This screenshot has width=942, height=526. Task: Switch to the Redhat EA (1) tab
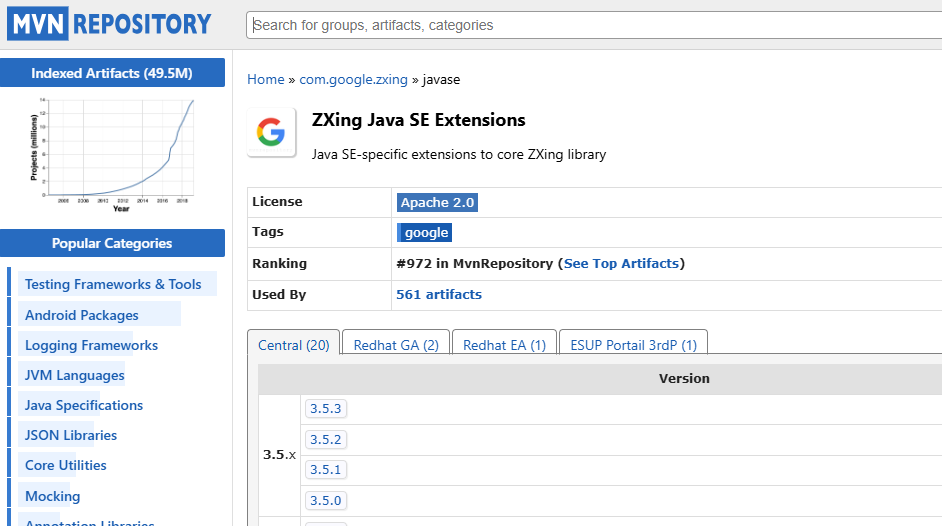504,345
